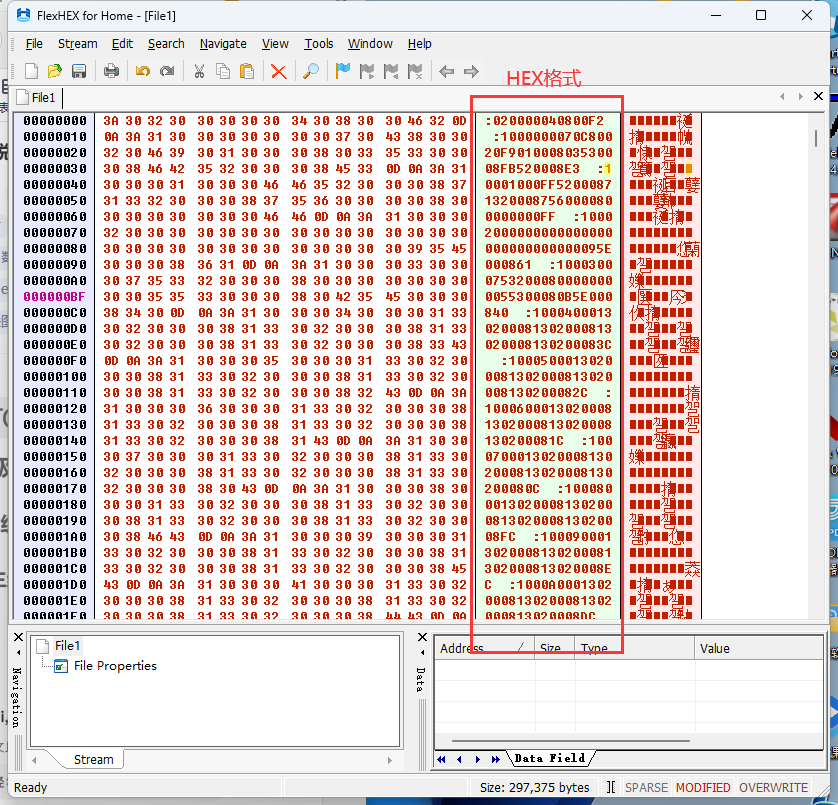
Task: Open the Edit menu
Action: [x=122, y=44]
